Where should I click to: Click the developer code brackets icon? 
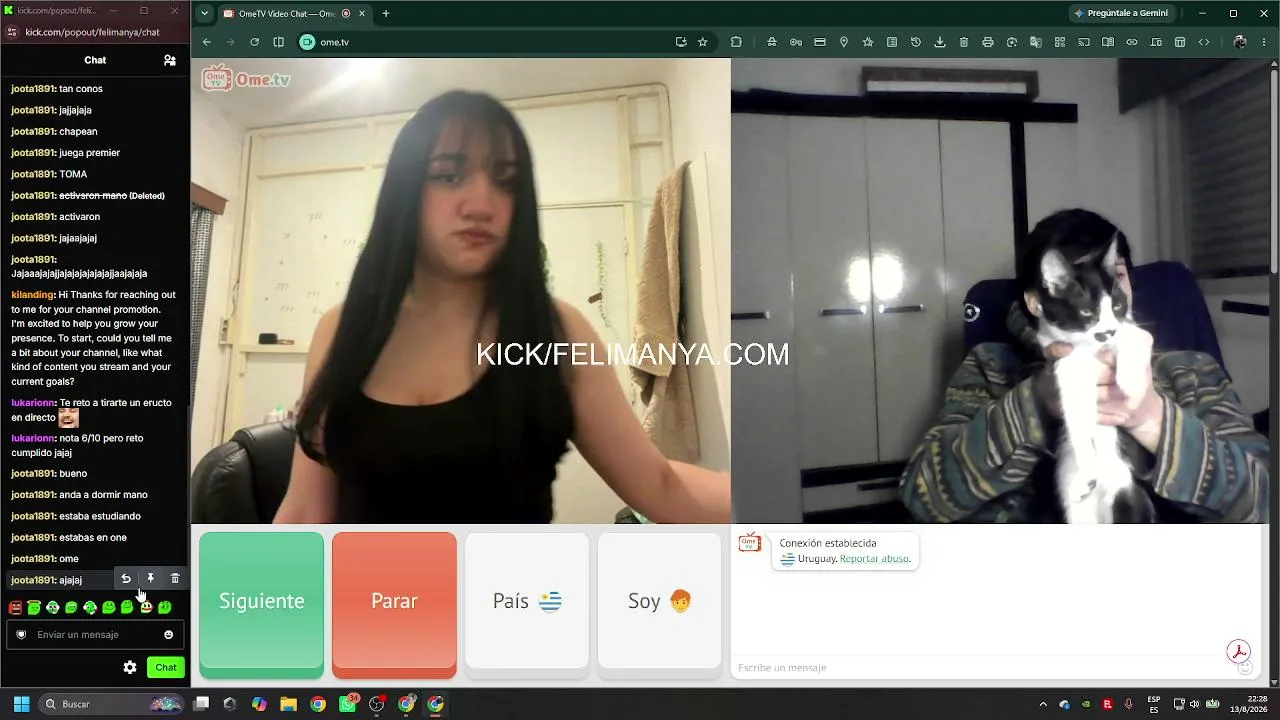click(1204, 42)
